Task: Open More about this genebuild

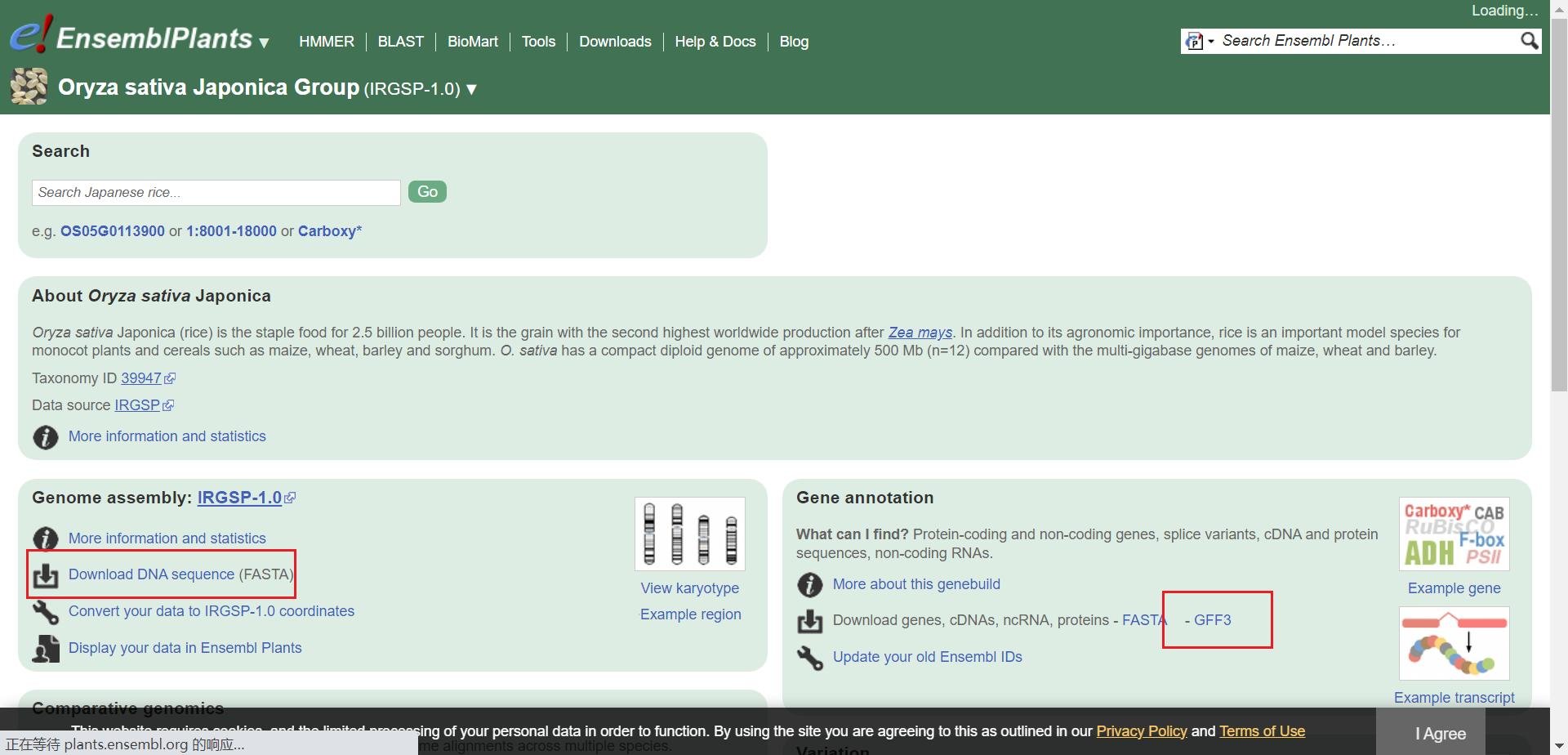Action: point(916,584)
